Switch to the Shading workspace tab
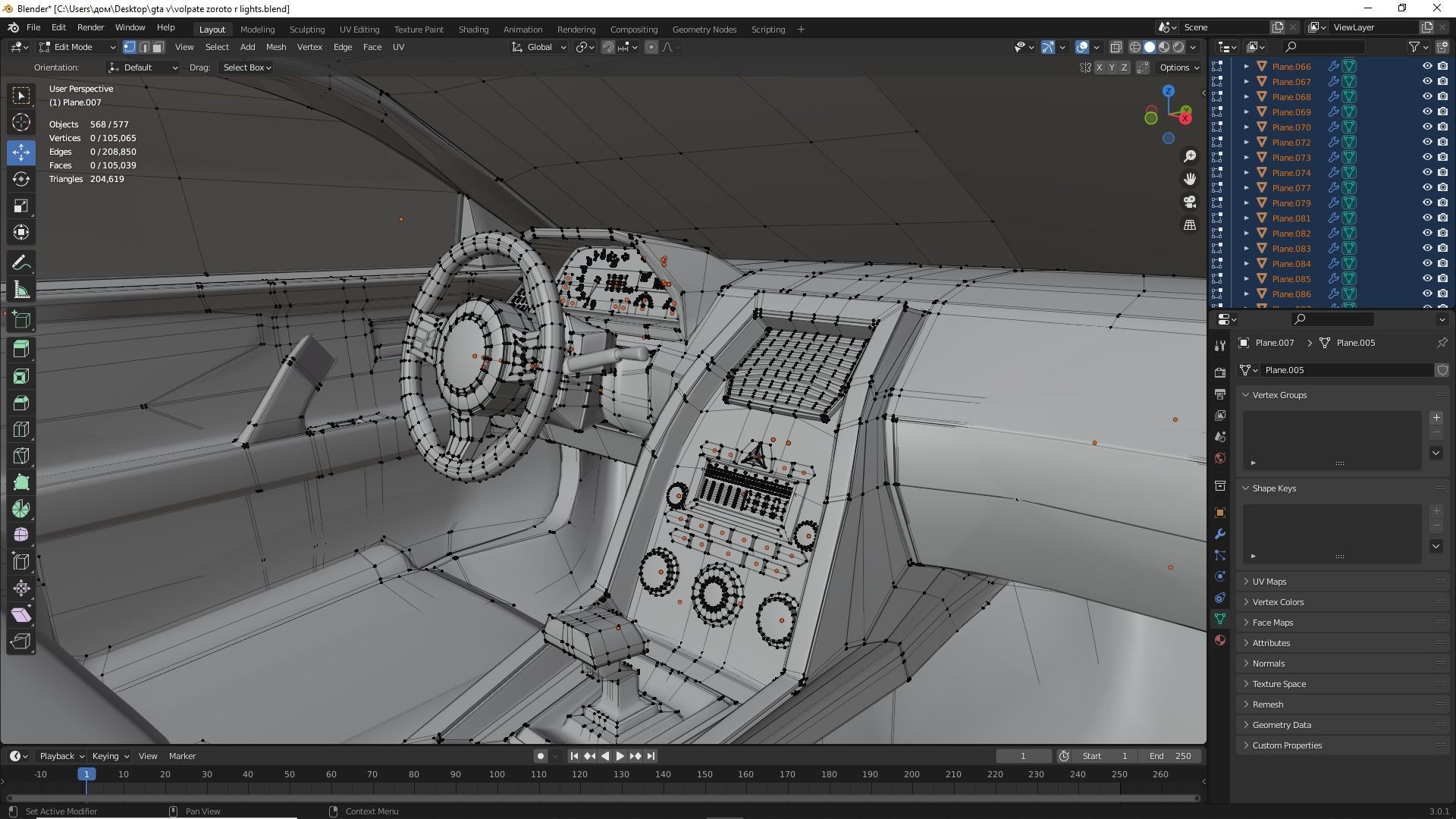Screen dimensions: 1456x819 tap(473, 30)
